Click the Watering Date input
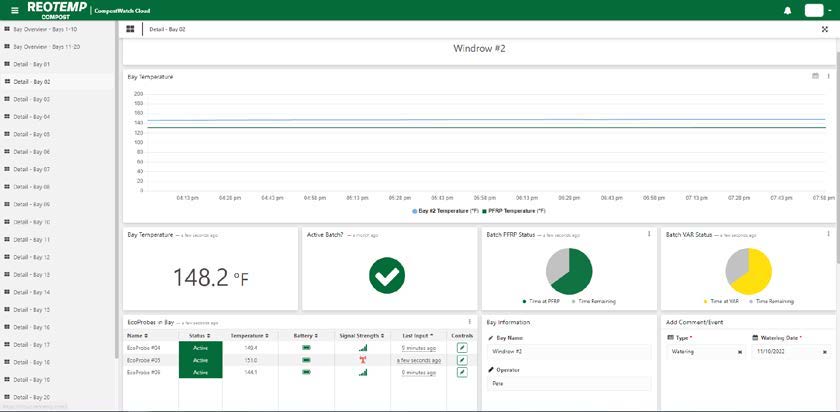Image resolution: width=840 pixels, height=412 pixels. [x=791, y=352]
